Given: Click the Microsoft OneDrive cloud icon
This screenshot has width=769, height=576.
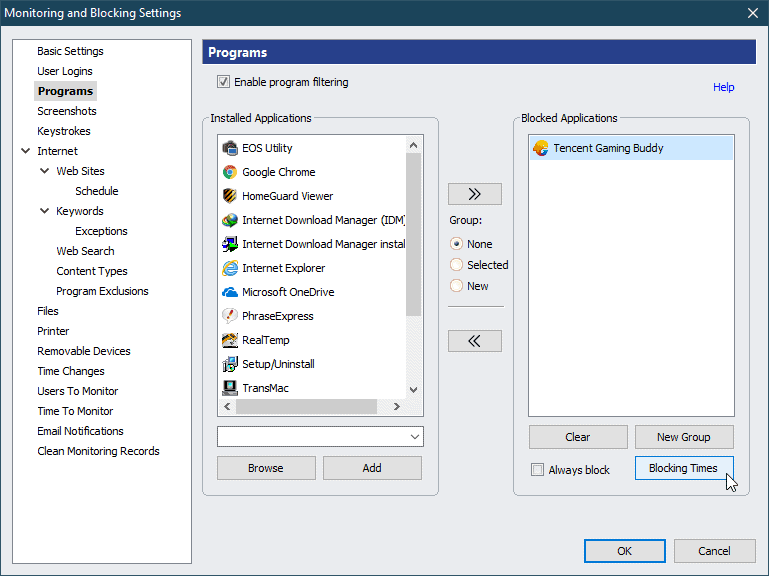Looking at the screenshot, I should pyautogui.click(x=230, y=292).
